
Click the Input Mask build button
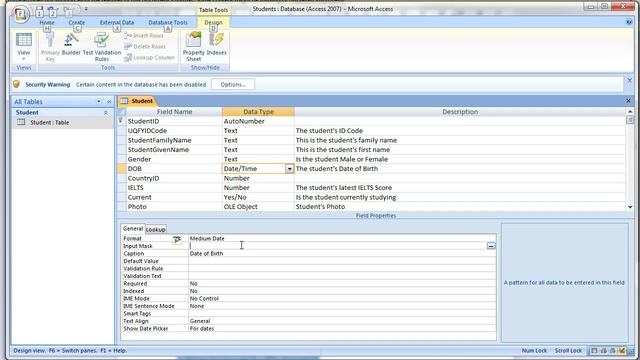pos(491,246)
